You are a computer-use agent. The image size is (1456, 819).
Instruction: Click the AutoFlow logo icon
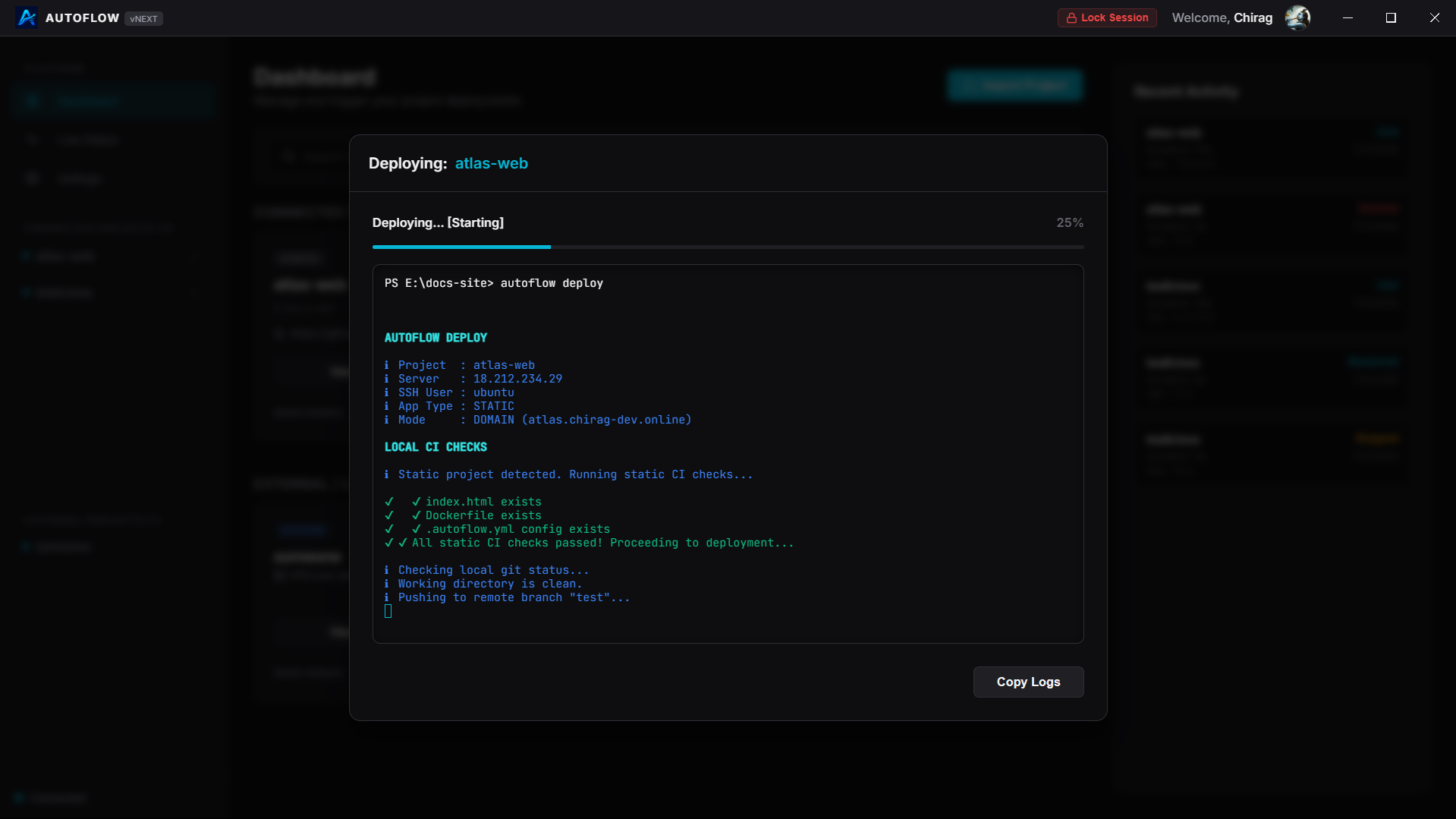tap(27, 17)
